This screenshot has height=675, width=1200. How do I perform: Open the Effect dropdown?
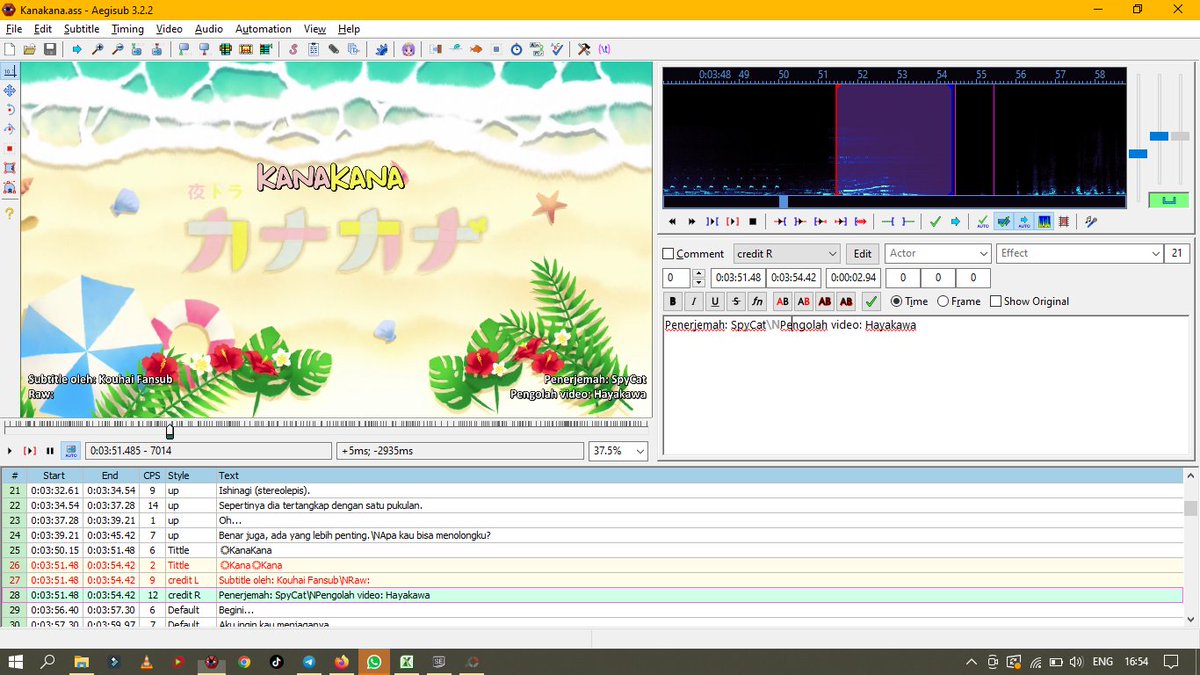tap(1079, 254)
